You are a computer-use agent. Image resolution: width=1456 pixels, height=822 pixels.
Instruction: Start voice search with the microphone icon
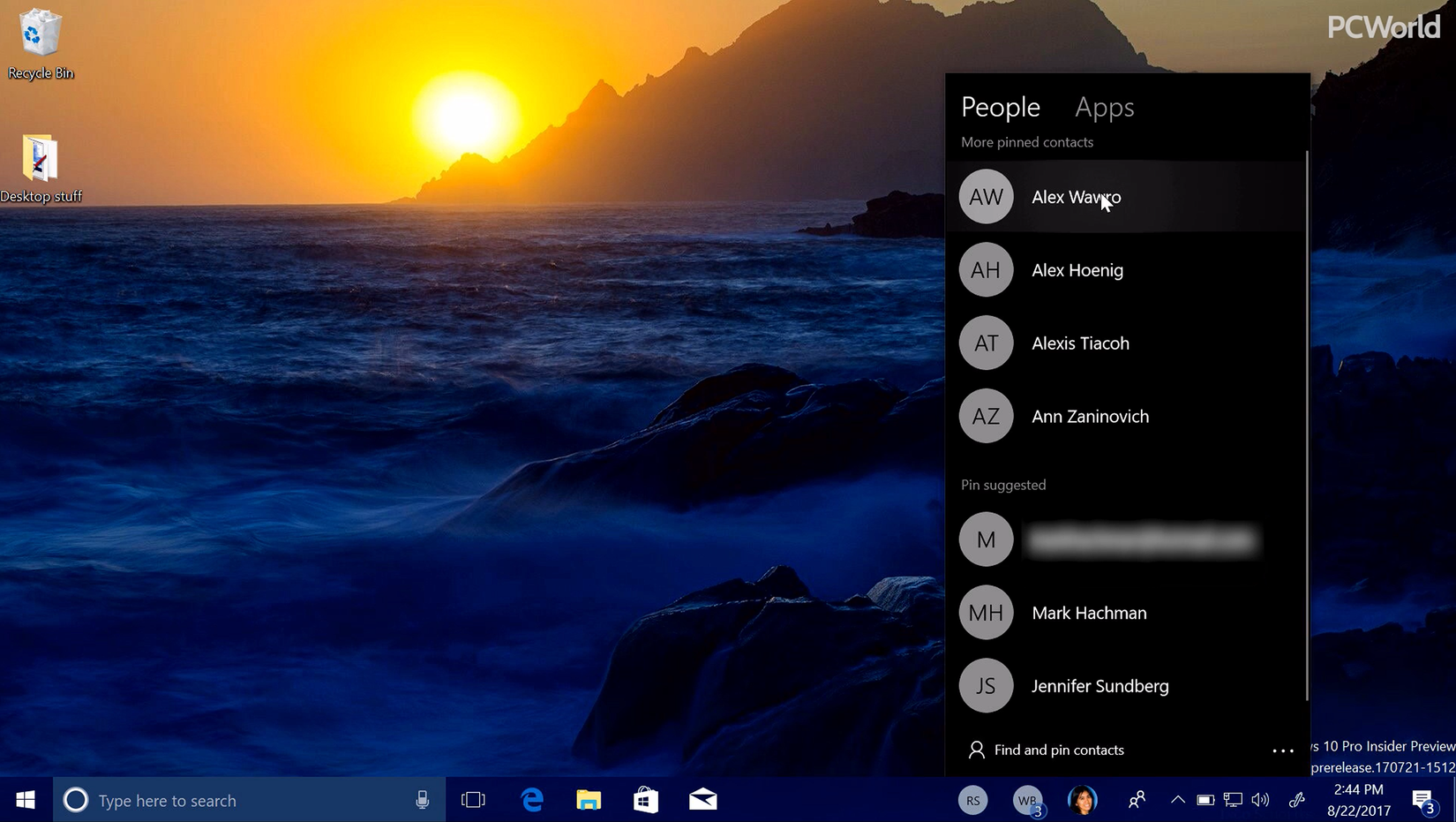pyautogui.click(x=423, y=800)
